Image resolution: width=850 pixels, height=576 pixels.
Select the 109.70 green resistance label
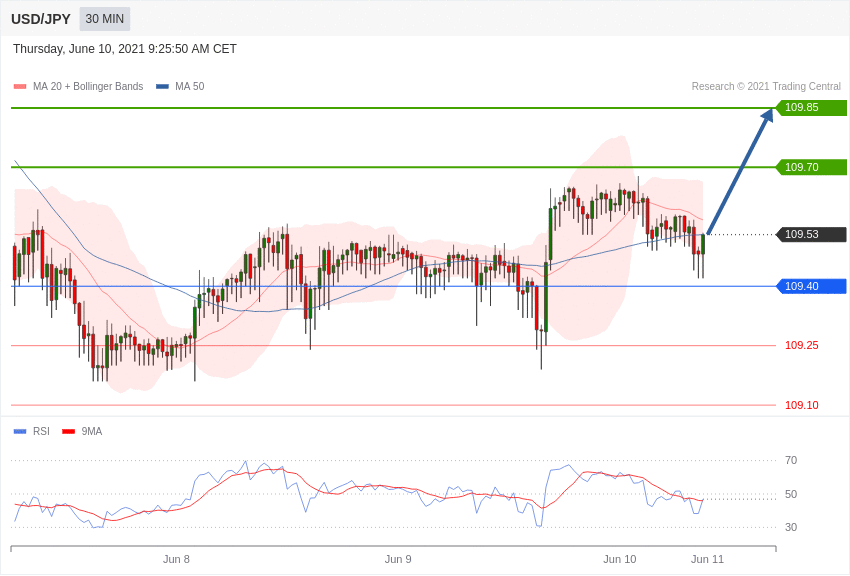click(x=812, y=167)
